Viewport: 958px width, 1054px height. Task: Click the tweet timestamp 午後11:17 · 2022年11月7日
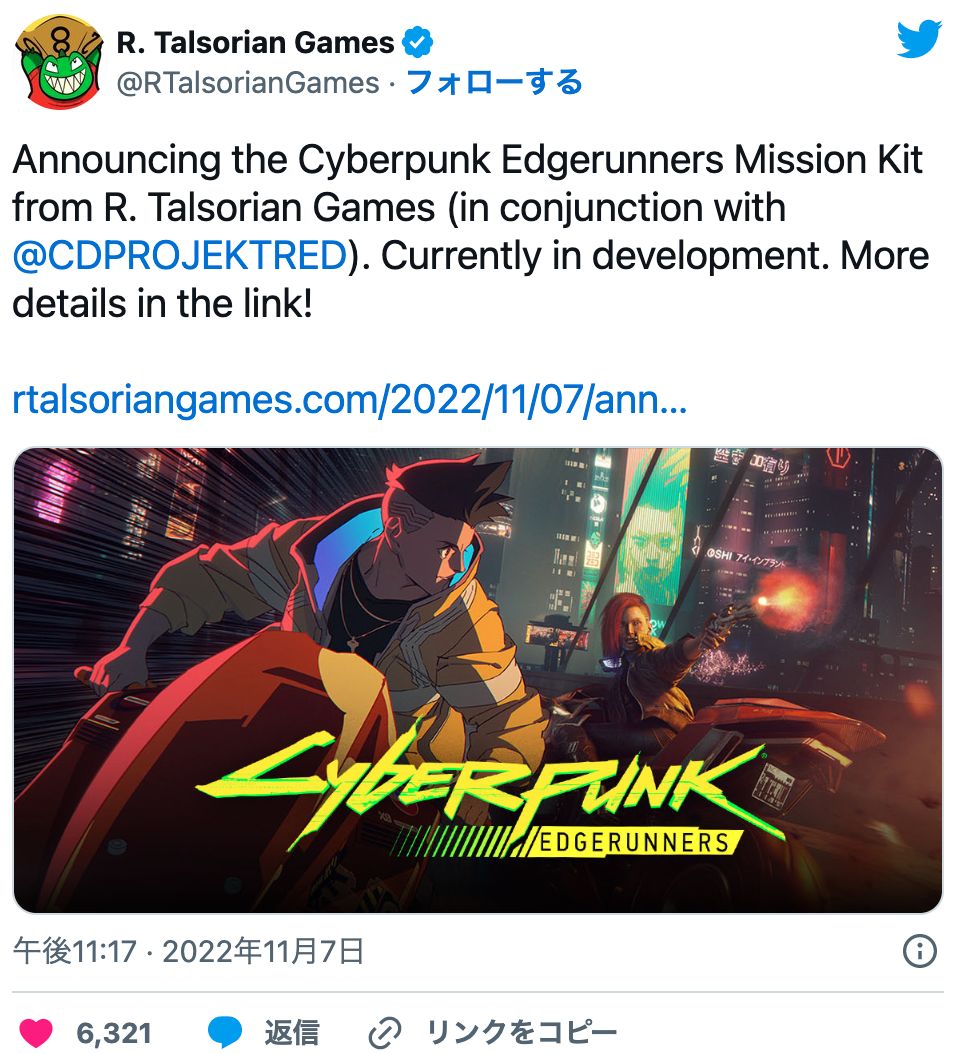click(188, 951)
